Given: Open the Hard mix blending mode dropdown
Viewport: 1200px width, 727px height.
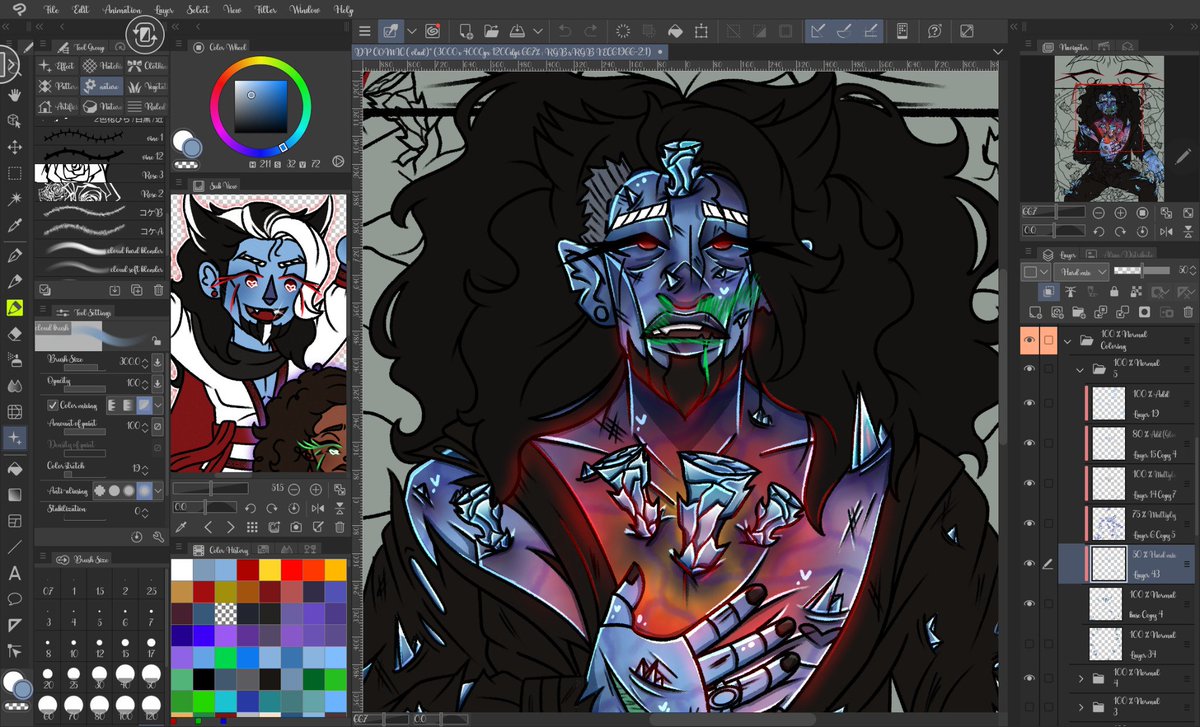Looking at the screenshot, I should coord(1081,271).
